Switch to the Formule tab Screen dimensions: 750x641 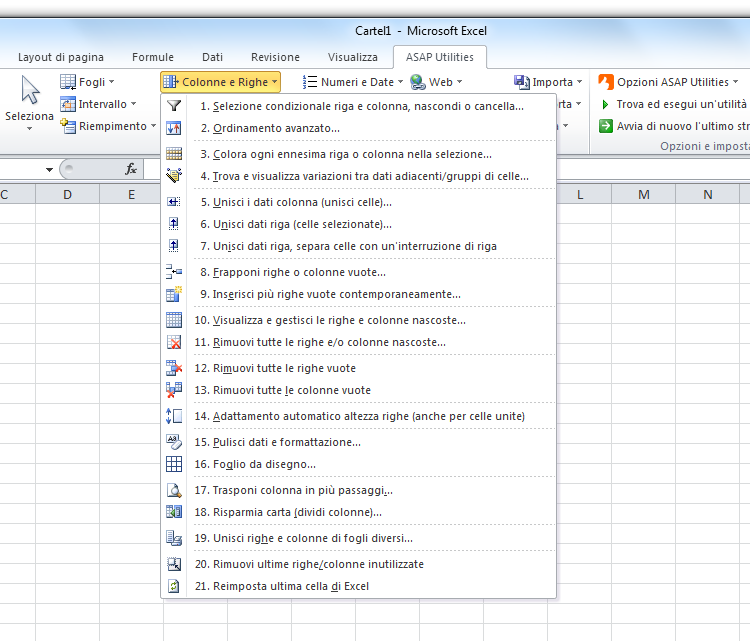(153, 57)
